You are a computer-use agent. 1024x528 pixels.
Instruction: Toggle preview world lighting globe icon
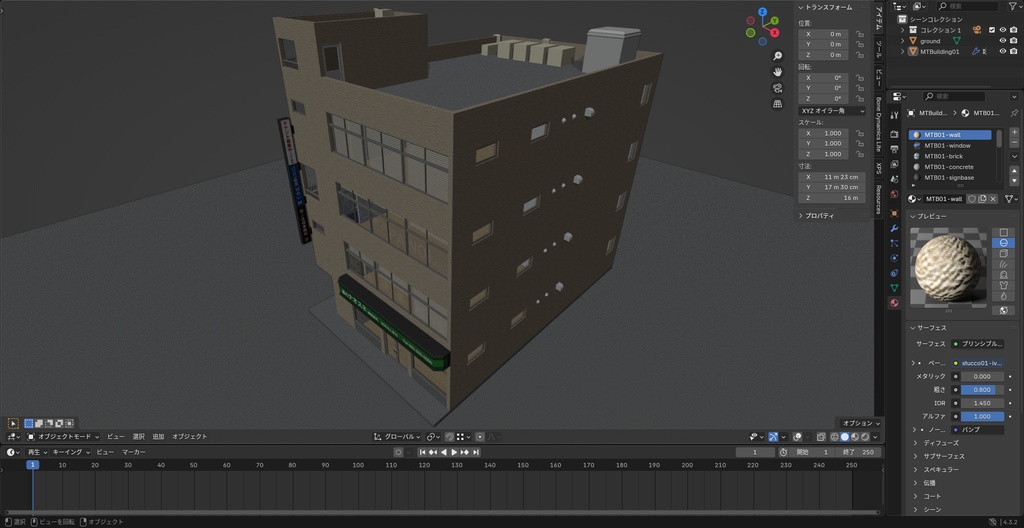1004,310
